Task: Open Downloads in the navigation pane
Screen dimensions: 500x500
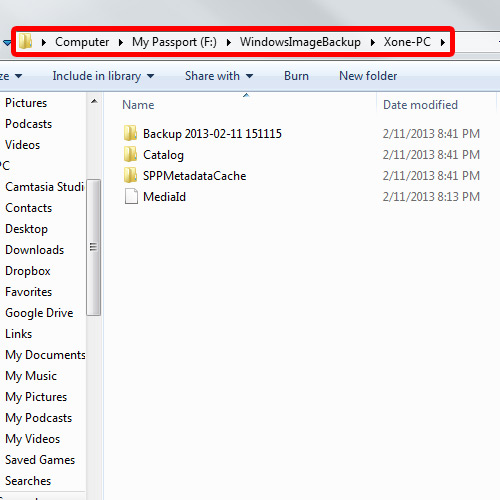Action: pyautogui.click(x=35, y=250)
